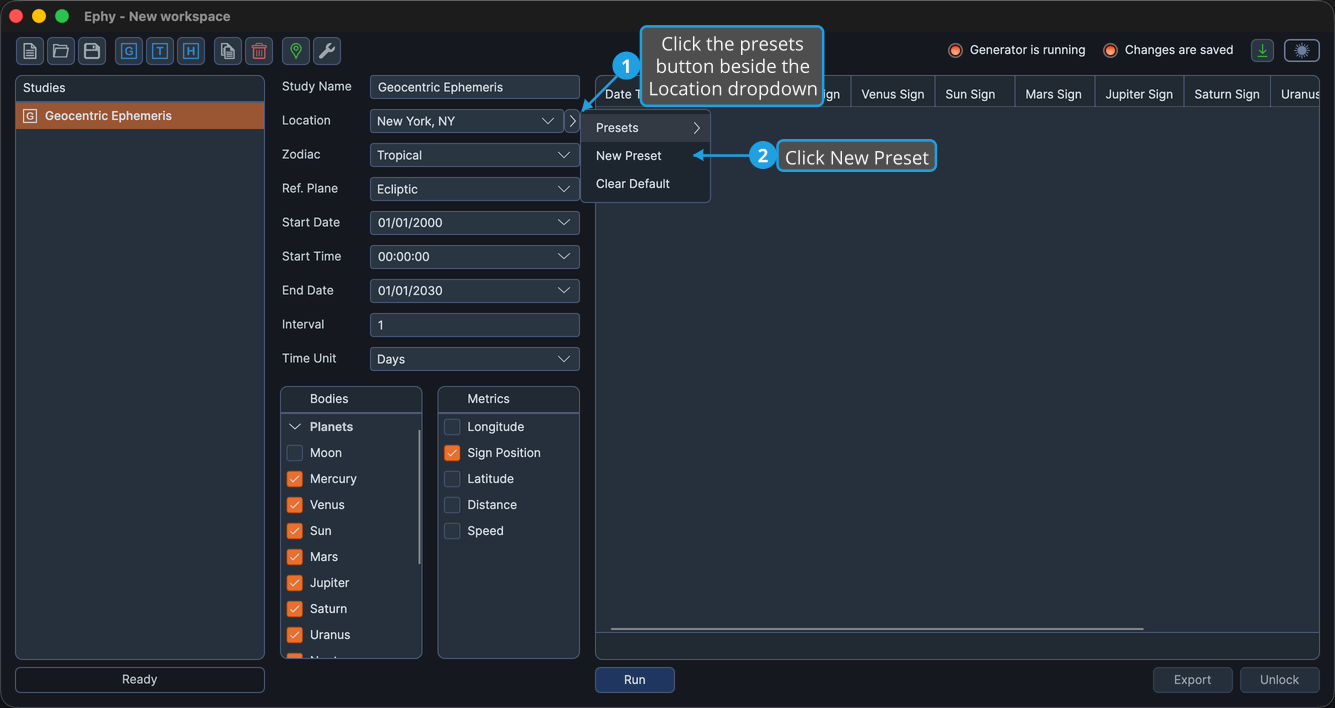Uncheck the Mars body
This screenshot has width=1335, height=708.
point(295,557)
